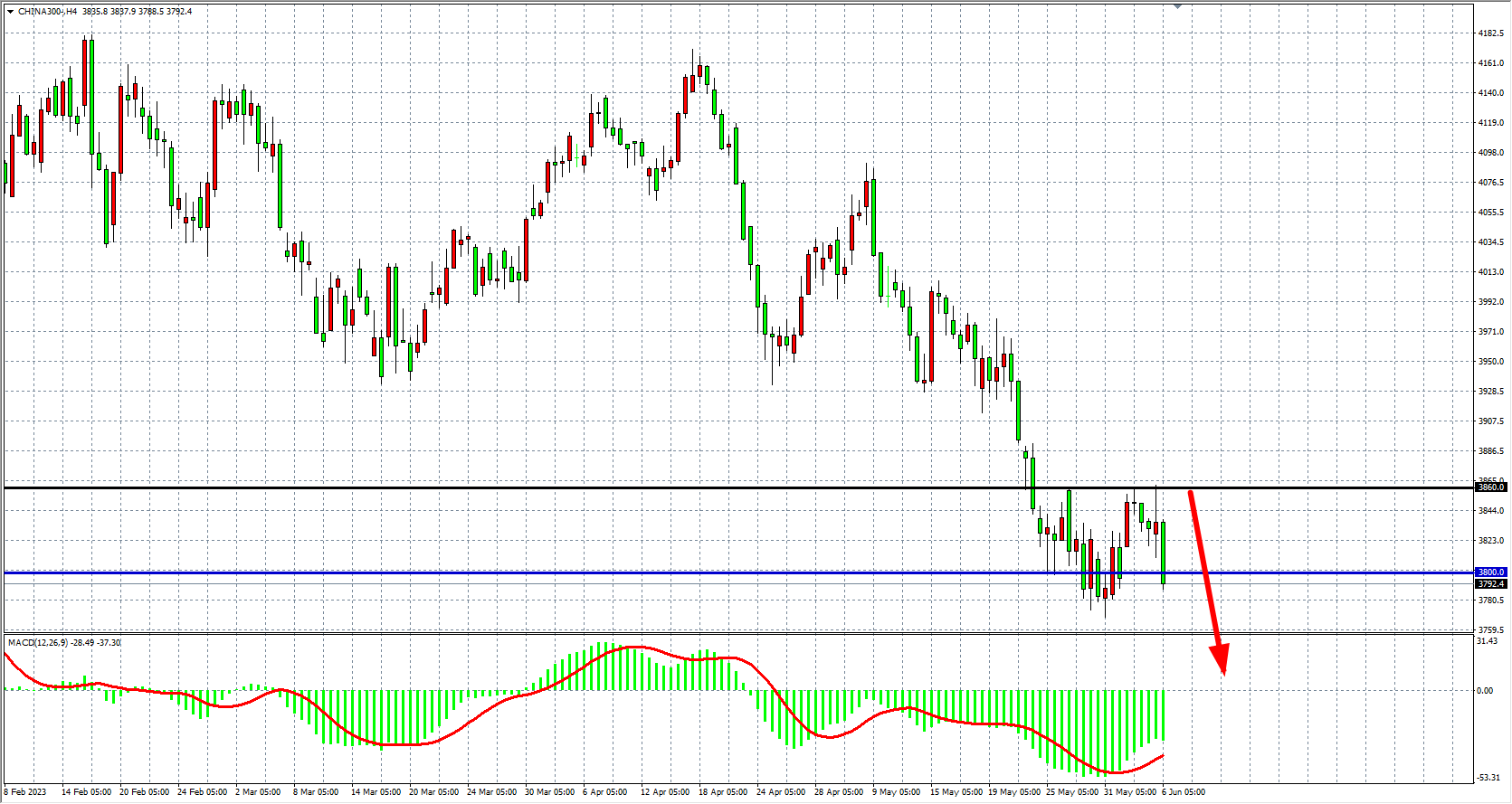
Task: Click the 6 Jun 05:00 time label
Action: pyautogui.click(x=1184, y=792)
